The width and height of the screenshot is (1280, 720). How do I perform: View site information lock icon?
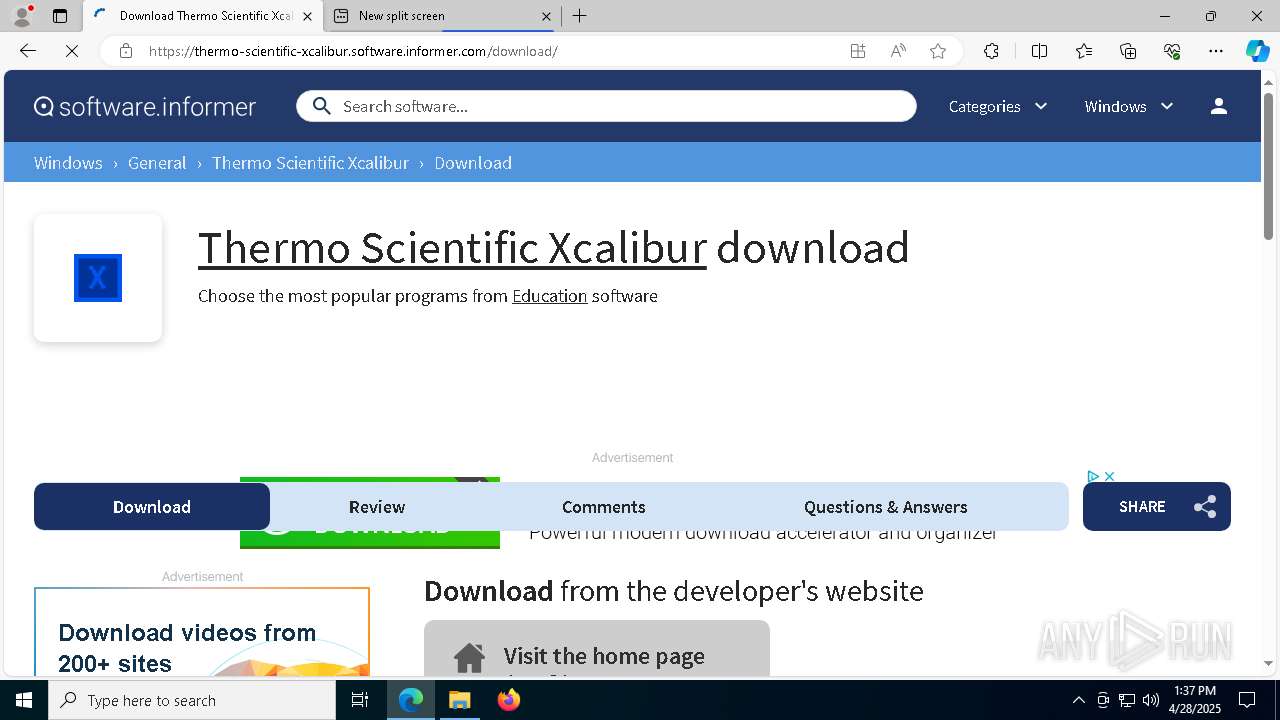click(x=126, y=51)
